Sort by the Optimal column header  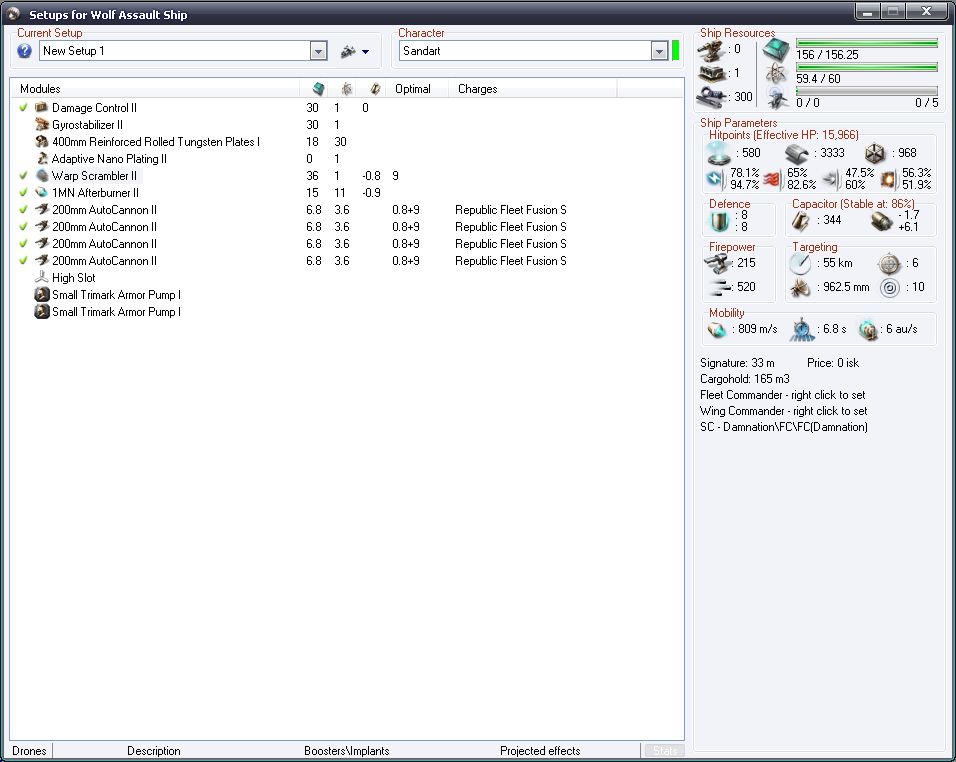click(418, 89)
